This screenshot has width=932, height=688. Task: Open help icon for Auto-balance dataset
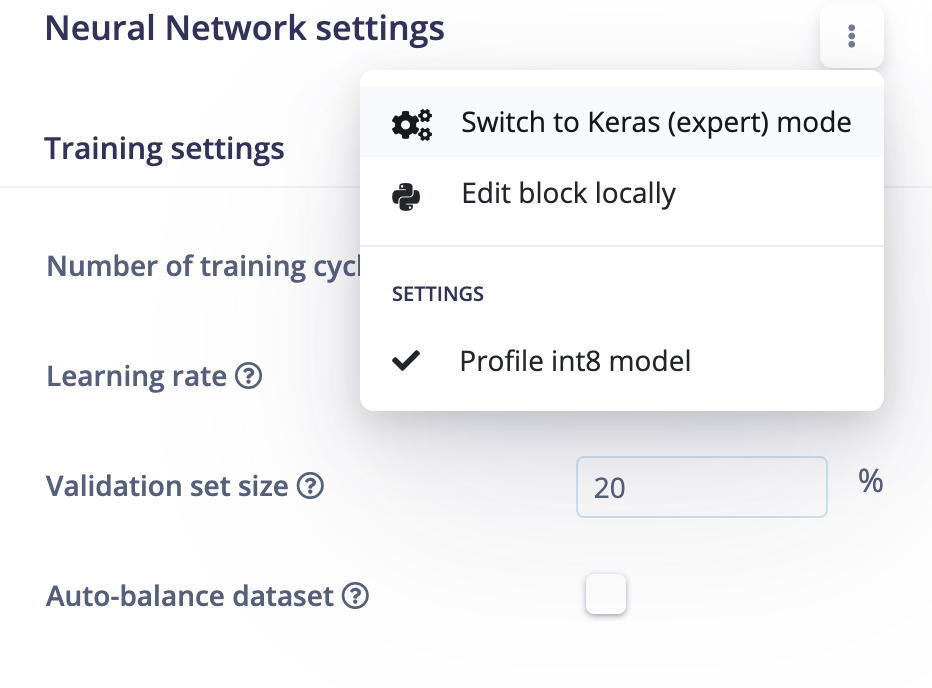(x=355, y=596)
